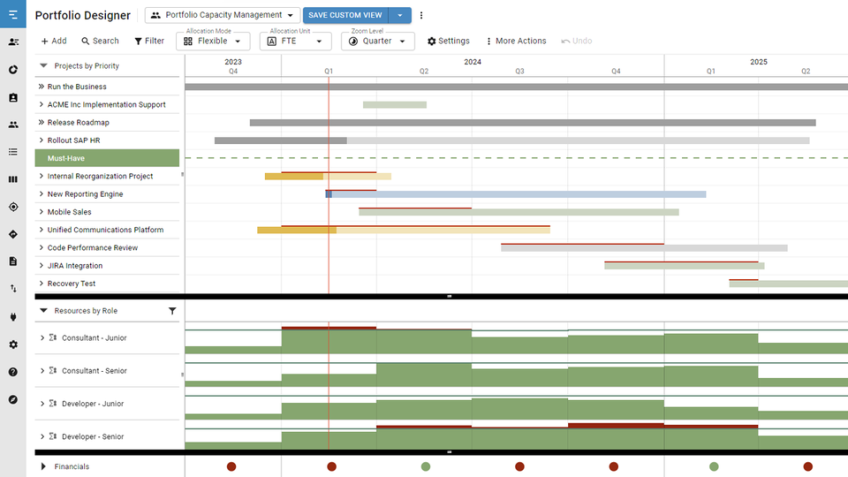Open the vertical three-dot menu beside Save

click(421, 15)
